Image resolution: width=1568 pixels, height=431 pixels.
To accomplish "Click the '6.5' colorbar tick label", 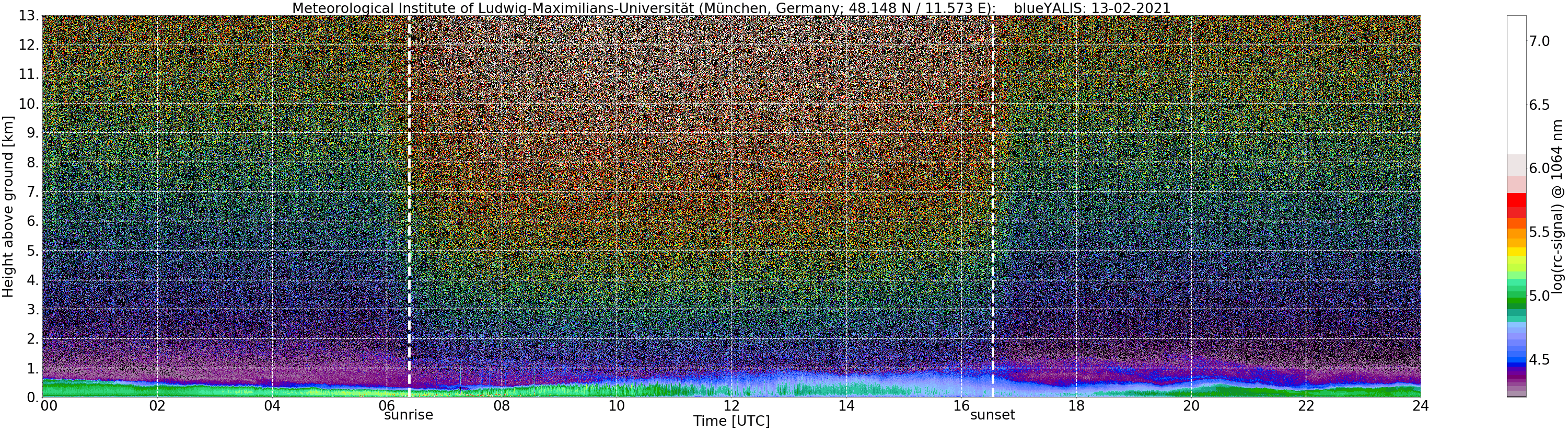I will click(x=1539, y=105).
